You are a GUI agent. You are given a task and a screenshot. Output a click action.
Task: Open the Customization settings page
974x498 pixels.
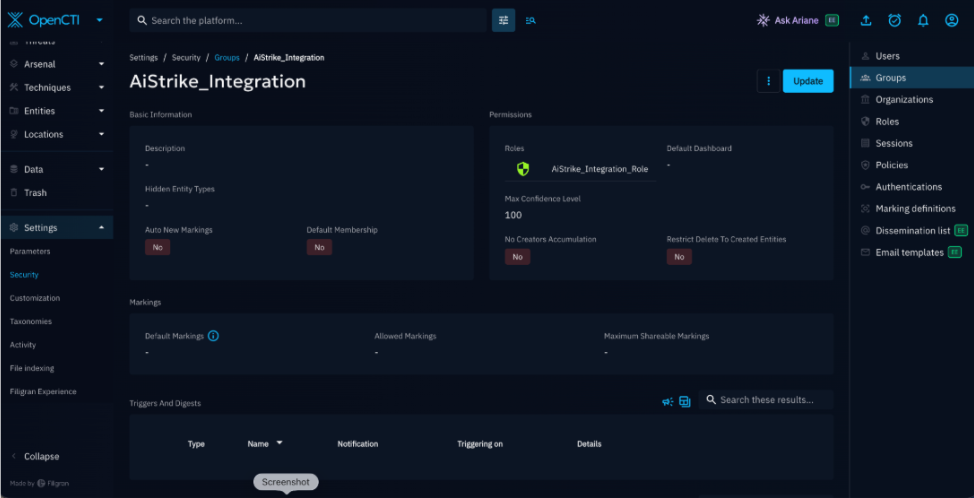click(x=35, y=298)
